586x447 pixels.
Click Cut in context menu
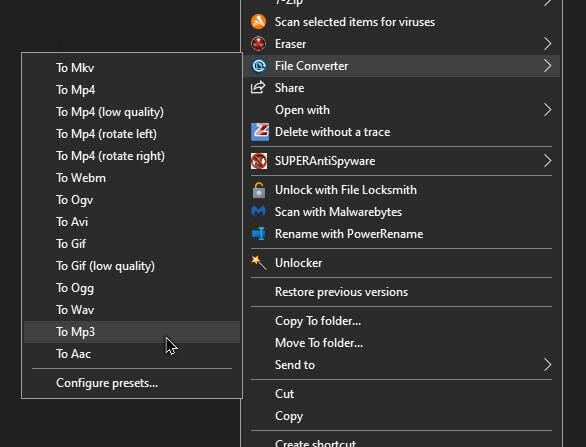tap(402, 394)
